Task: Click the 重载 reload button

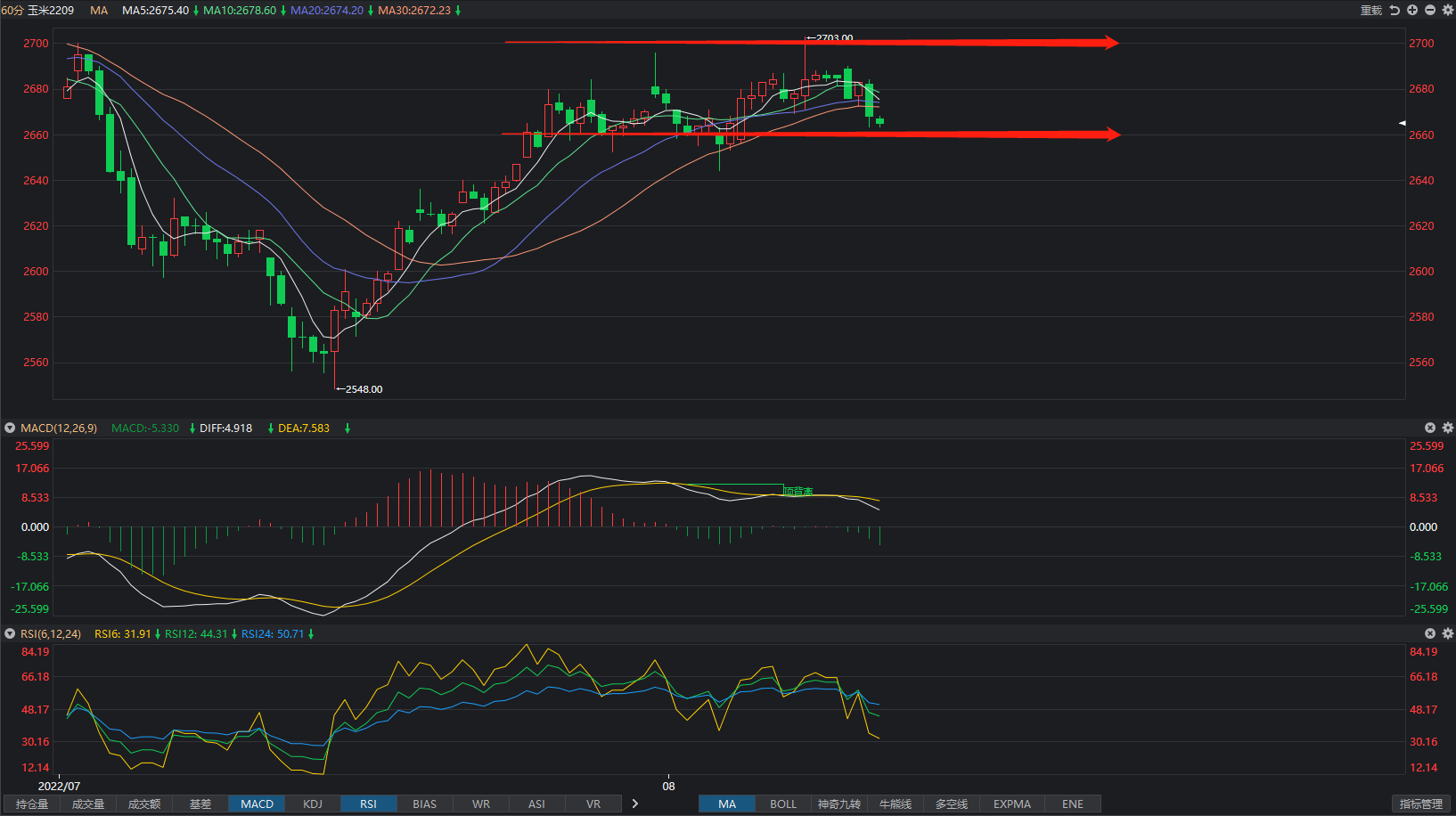Action: click(x=1370, y=11)
